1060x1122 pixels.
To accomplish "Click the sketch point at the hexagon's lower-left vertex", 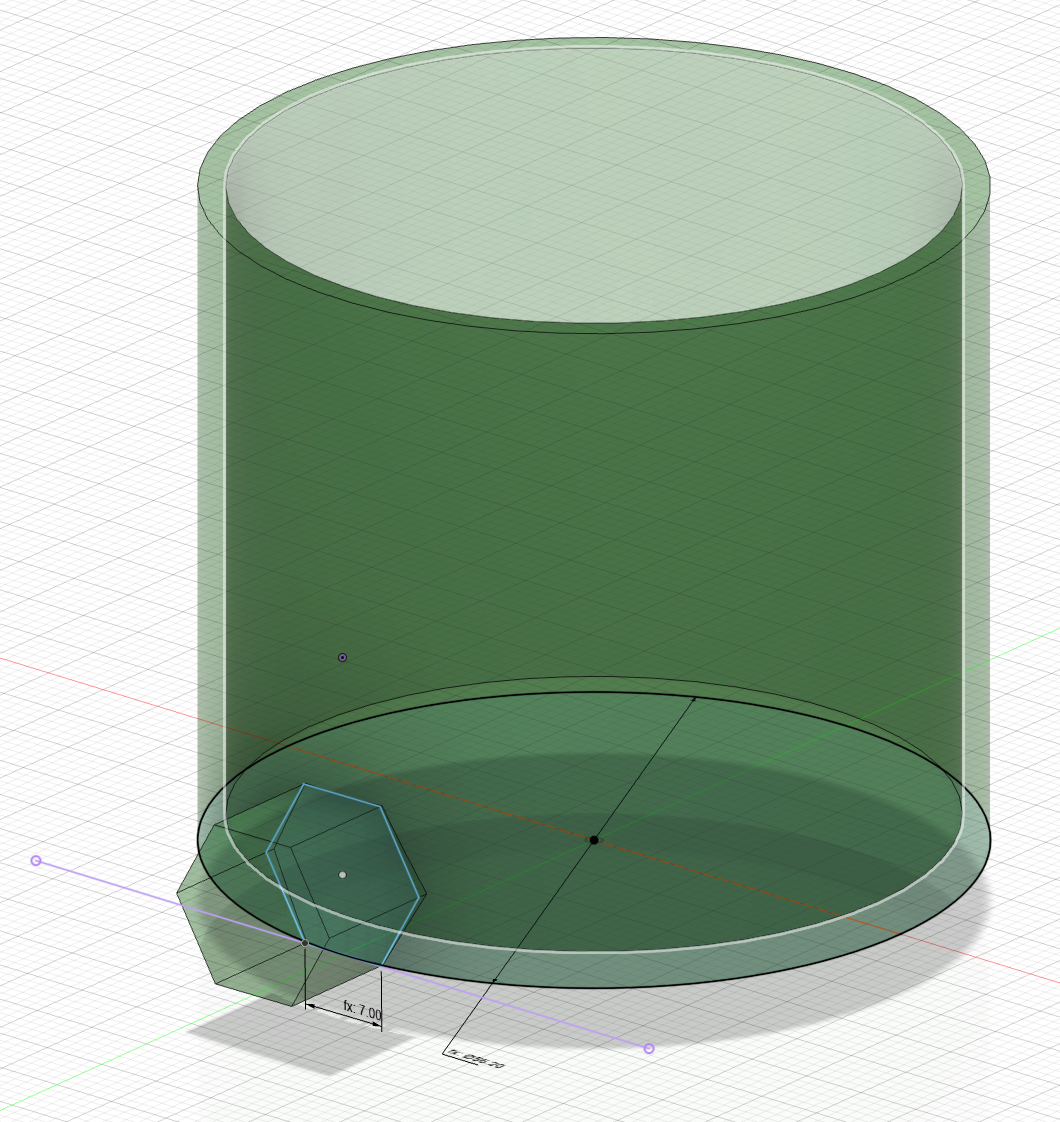I will click(305, 943).
